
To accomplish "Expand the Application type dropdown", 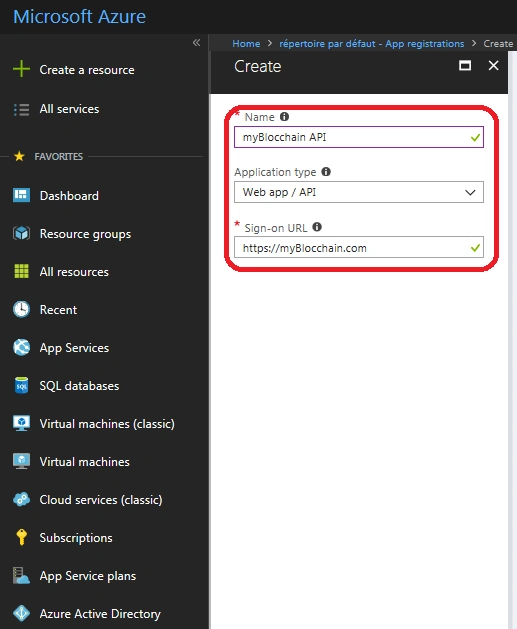I will 359,192.
